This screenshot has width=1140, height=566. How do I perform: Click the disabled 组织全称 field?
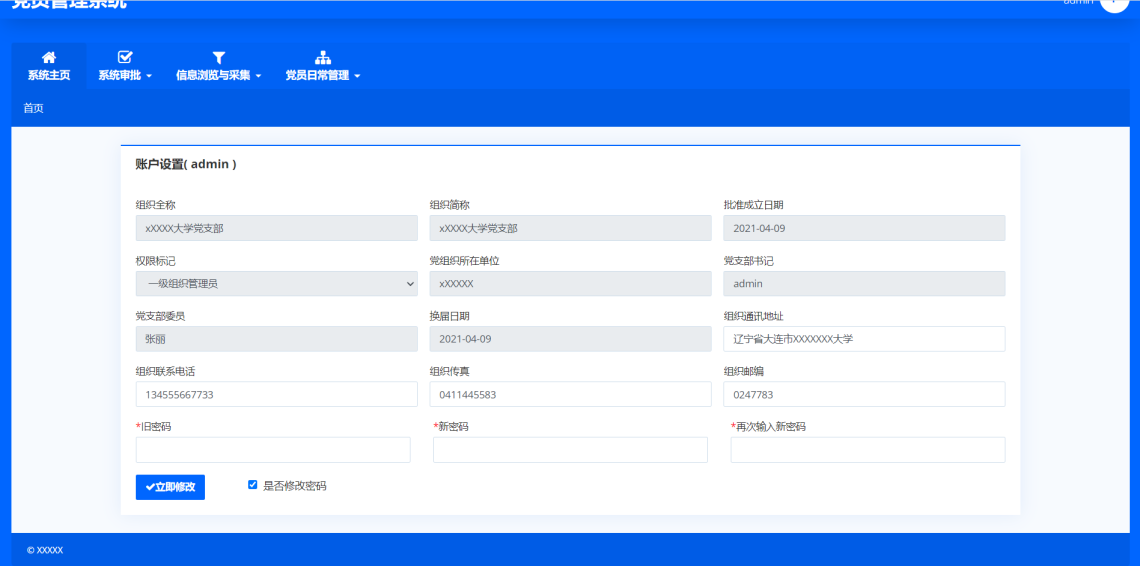277,228
